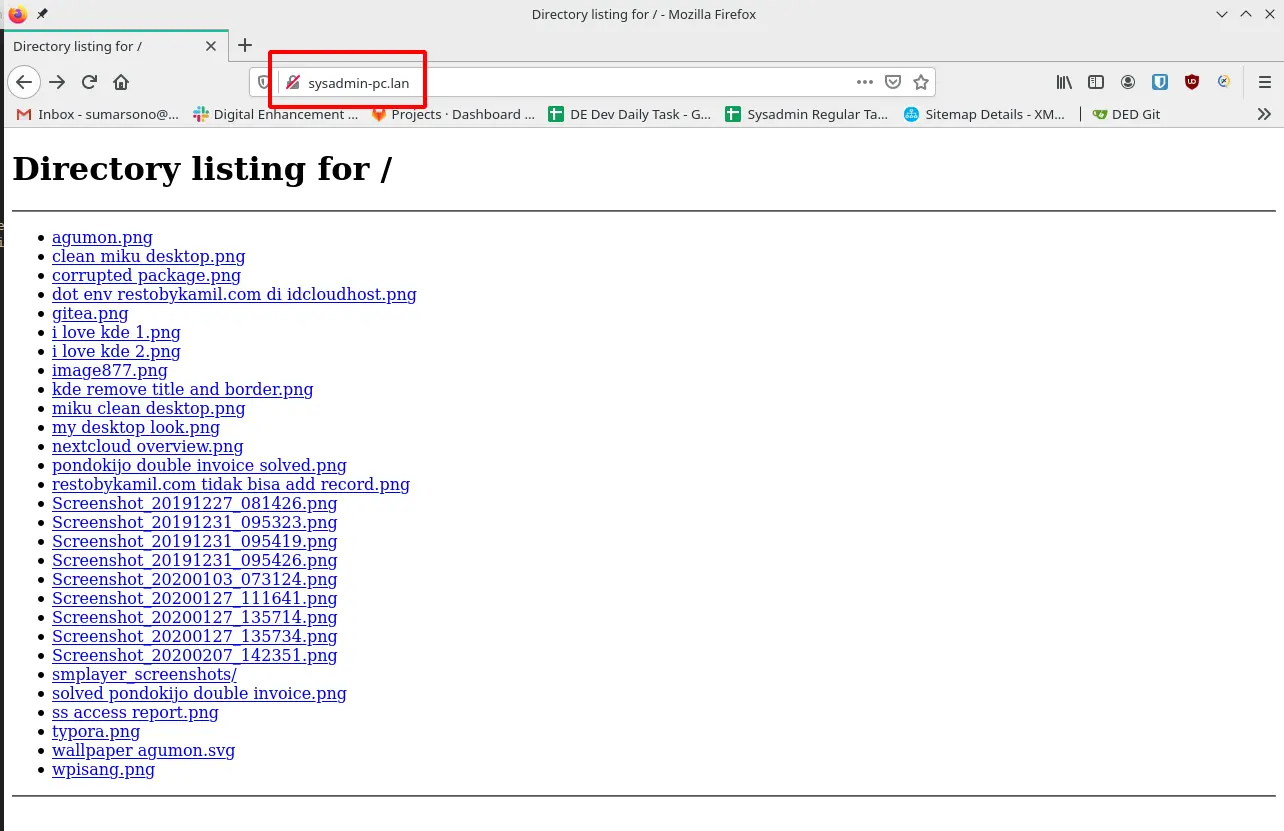This screenshot has width=1284, height=831.
Task: Save page to Pocket
Action: click(x=894, y=82)
